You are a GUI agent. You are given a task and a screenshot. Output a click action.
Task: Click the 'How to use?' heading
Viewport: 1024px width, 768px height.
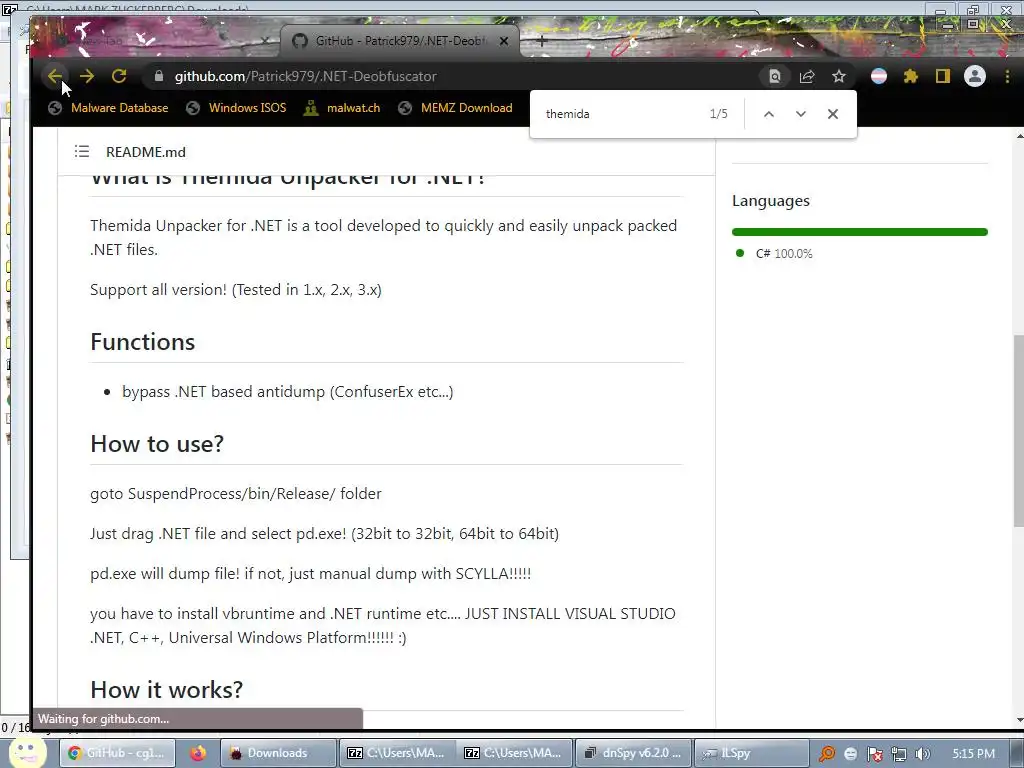point(157,443)
